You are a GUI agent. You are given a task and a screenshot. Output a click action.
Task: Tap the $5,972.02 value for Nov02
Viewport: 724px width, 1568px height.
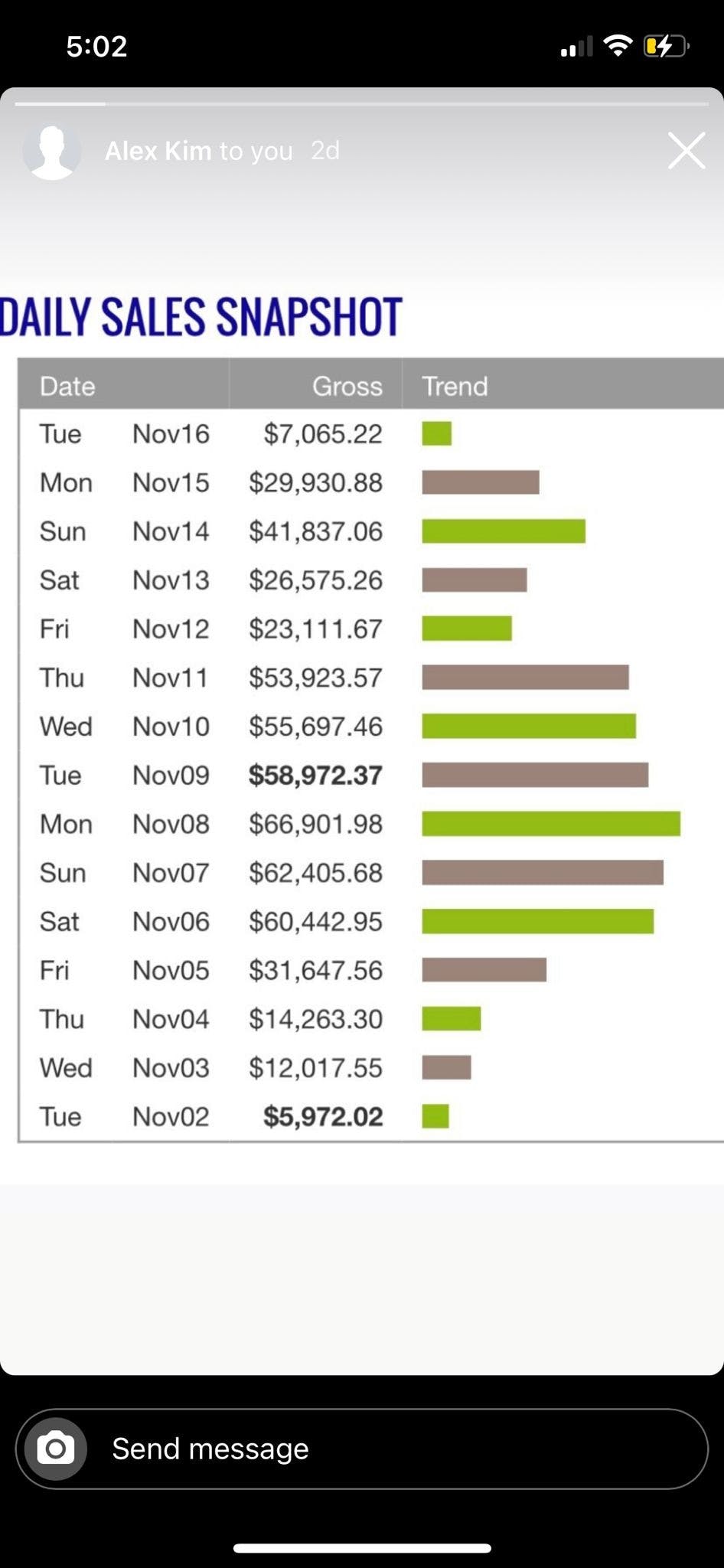(322, 1116)
